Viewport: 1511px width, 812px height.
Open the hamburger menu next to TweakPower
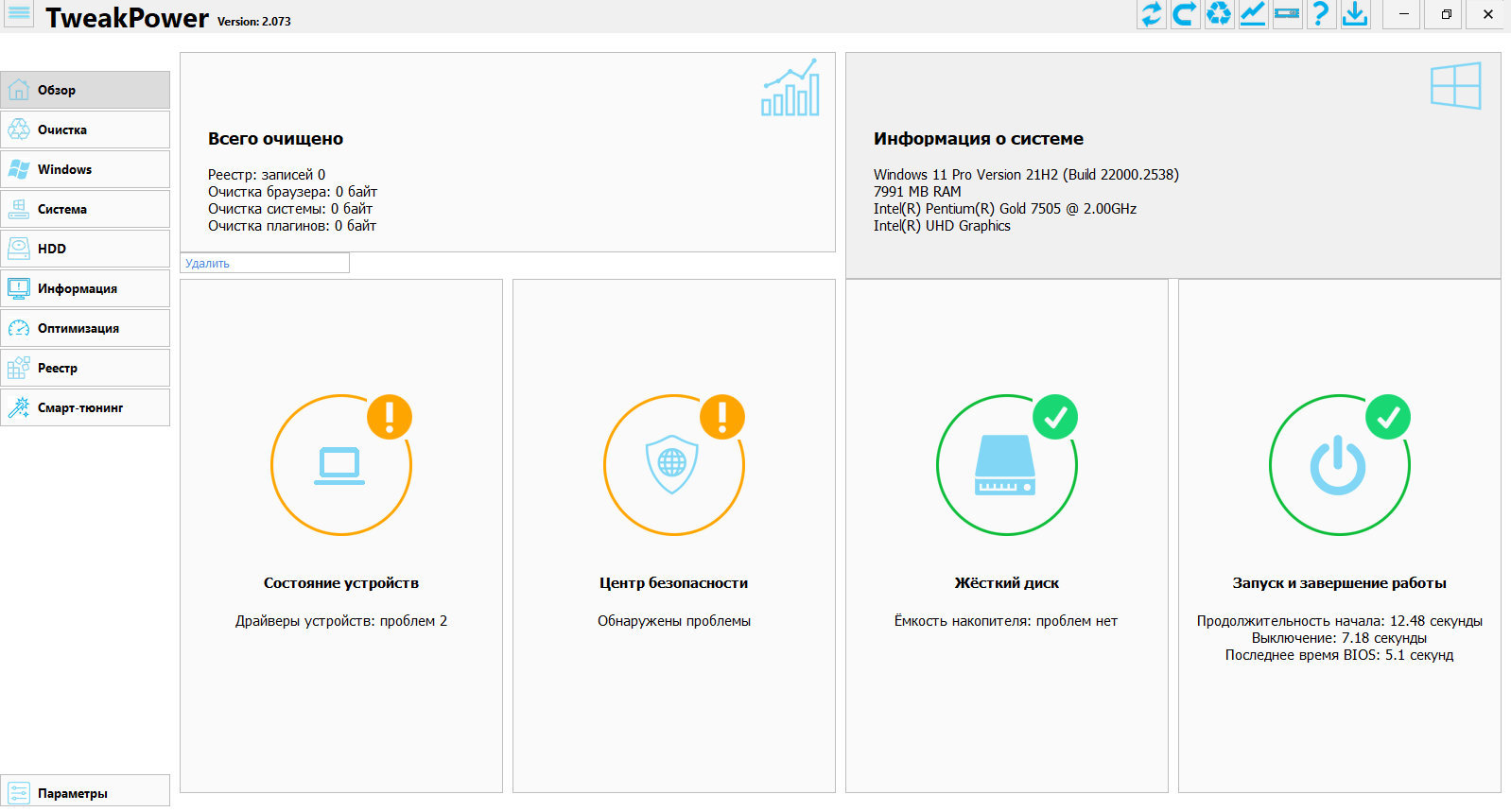19,15
